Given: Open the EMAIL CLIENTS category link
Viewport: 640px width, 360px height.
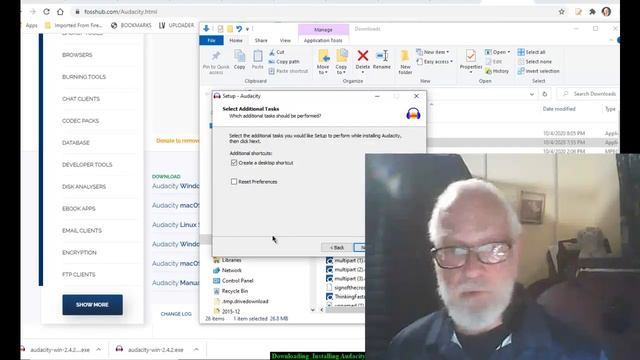Looking at the screenshot, I should coord(82,231).
